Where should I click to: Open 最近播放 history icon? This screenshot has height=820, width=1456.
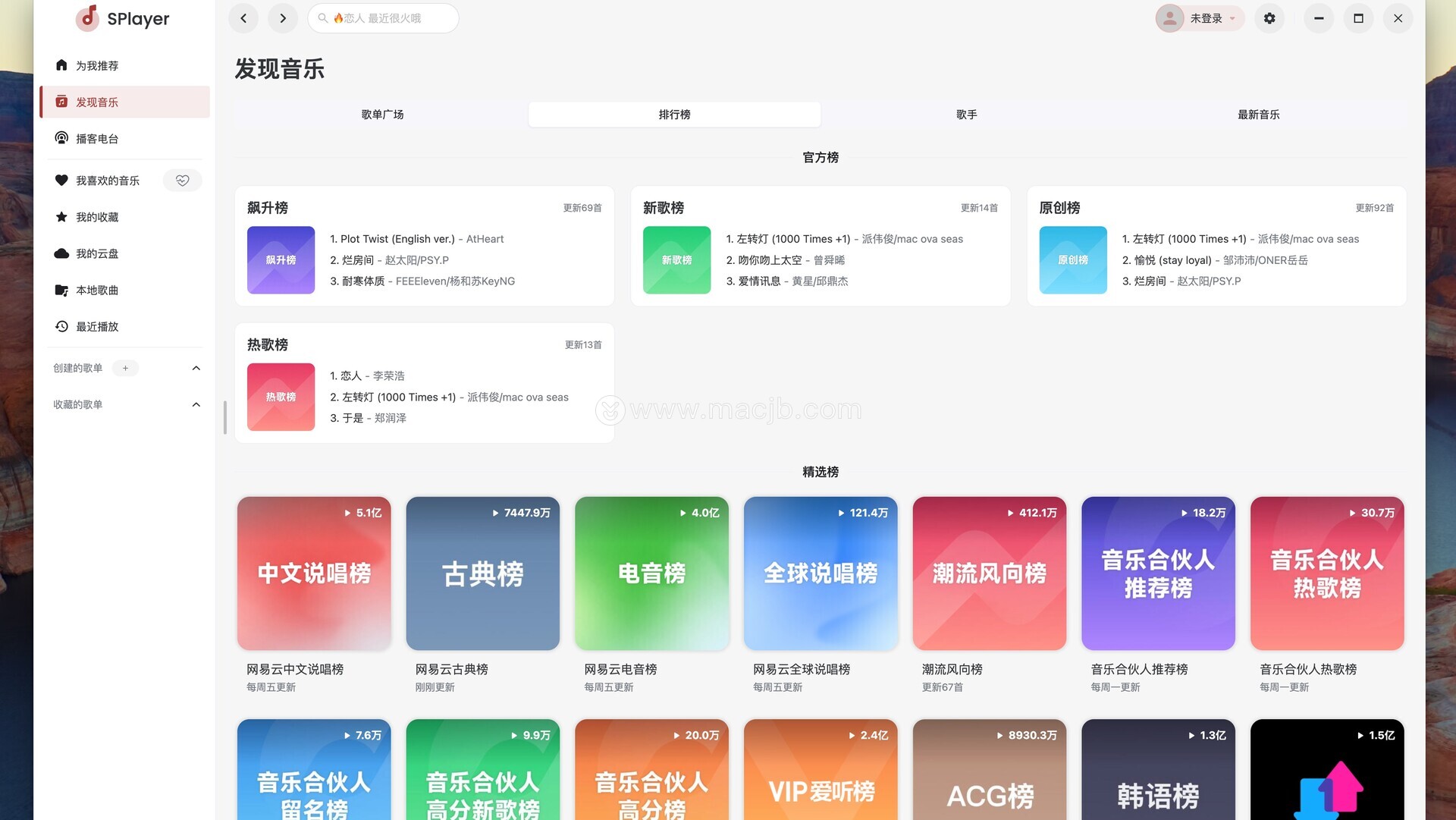click(61, 326)
